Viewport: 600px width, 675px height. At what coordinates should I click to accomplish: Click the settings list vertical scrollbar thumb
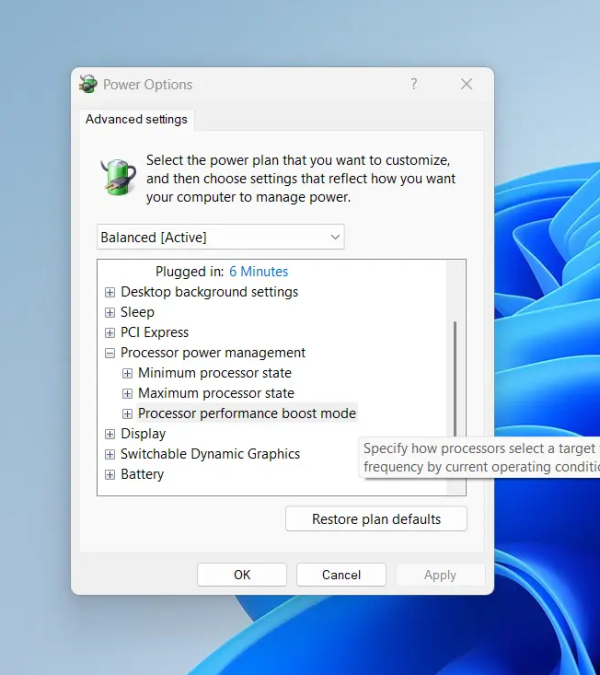[x=455, y=380]
